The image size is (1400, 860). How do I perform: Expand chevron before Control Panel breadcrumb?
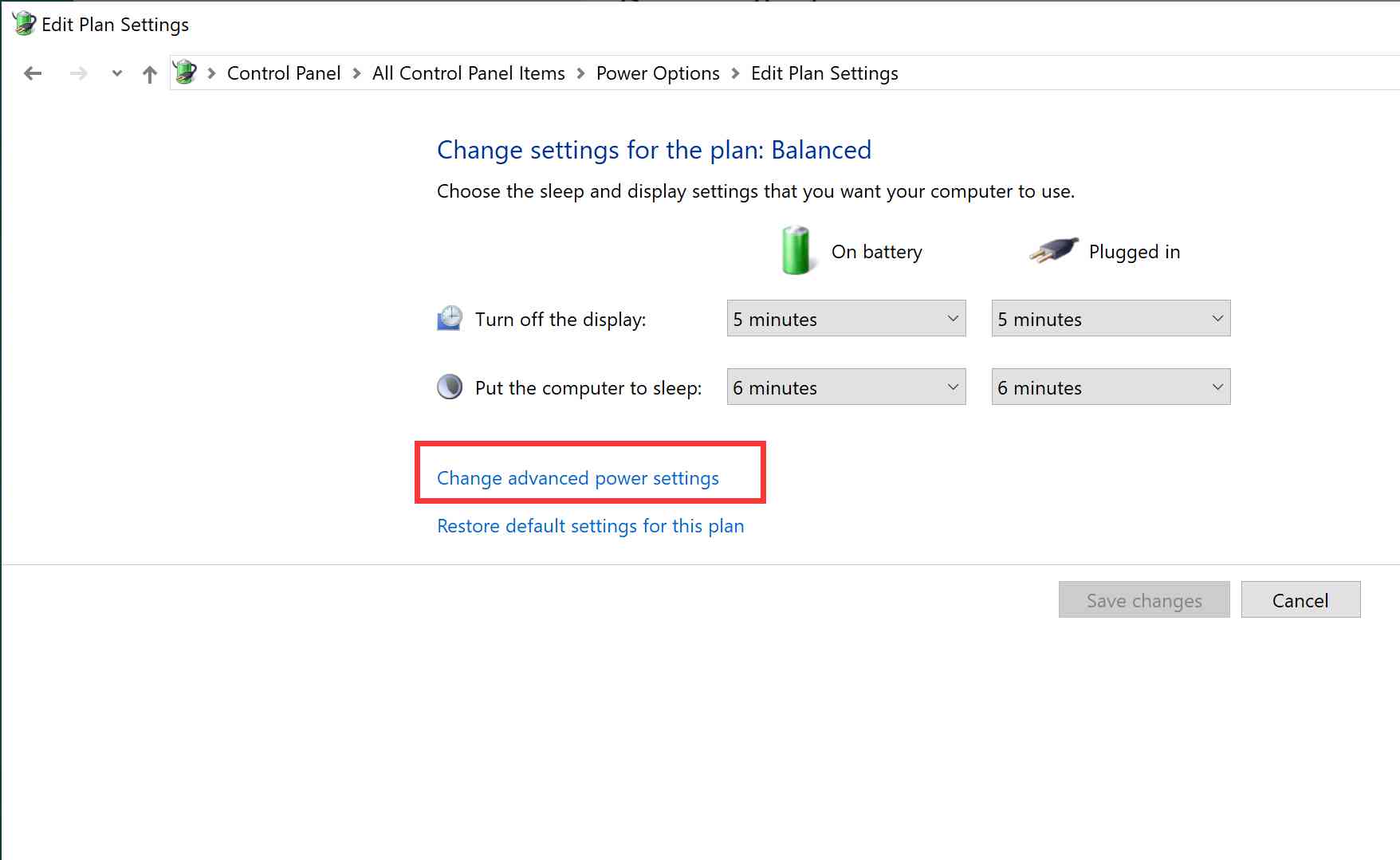coord(212,73)
